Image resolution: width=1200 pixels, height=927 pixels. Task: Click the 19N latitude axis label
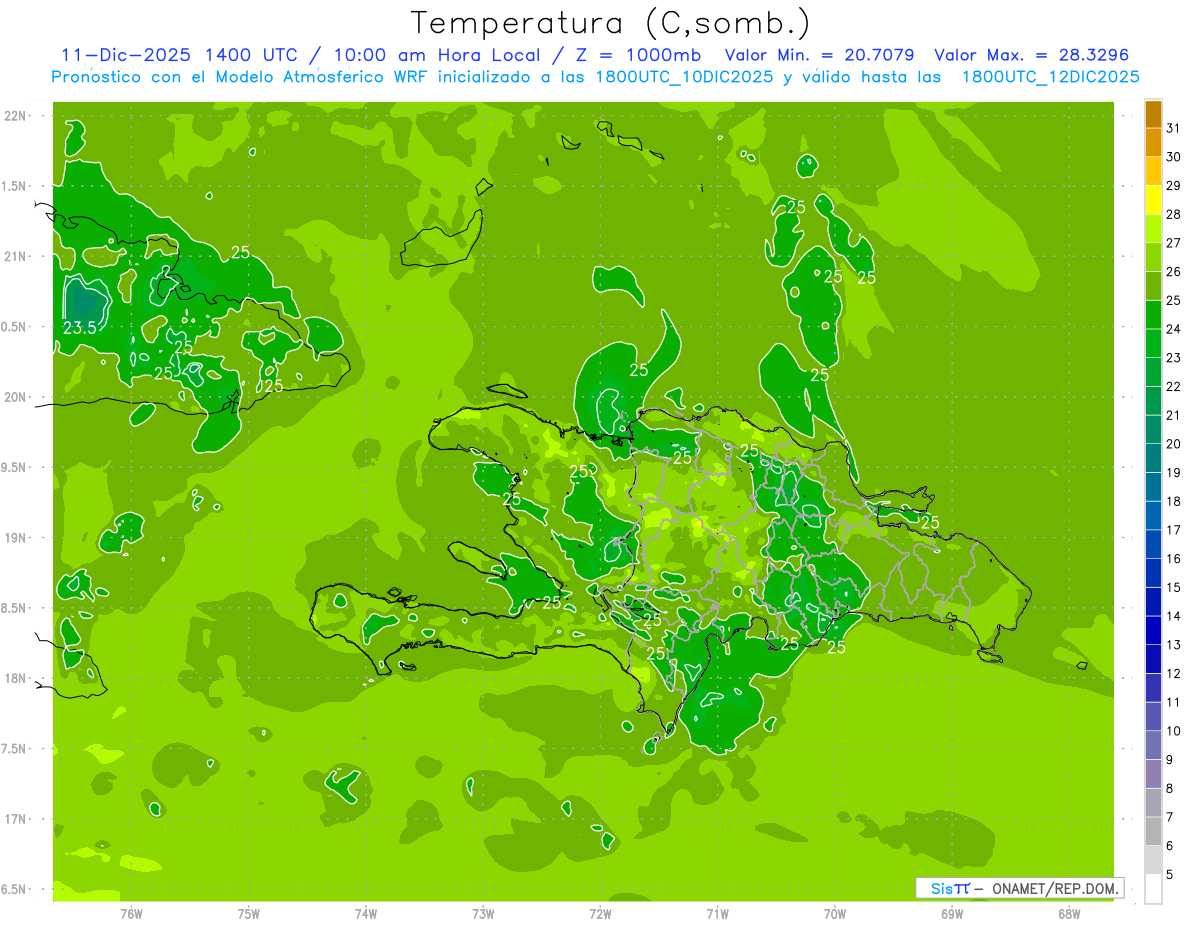(15, 538)
